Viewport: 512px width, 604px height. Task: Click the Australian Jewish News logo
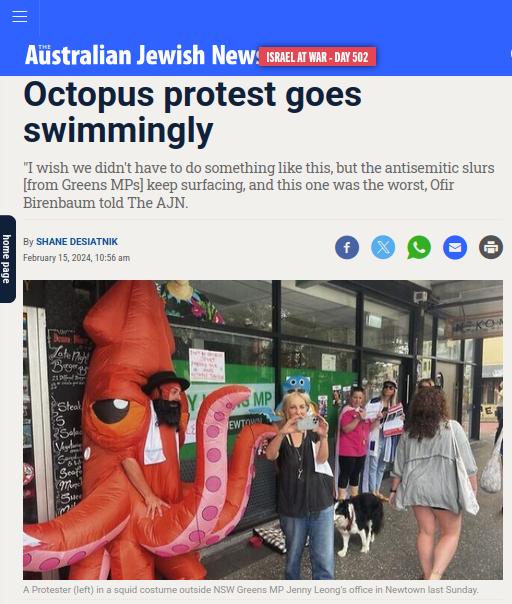[143, 55]
